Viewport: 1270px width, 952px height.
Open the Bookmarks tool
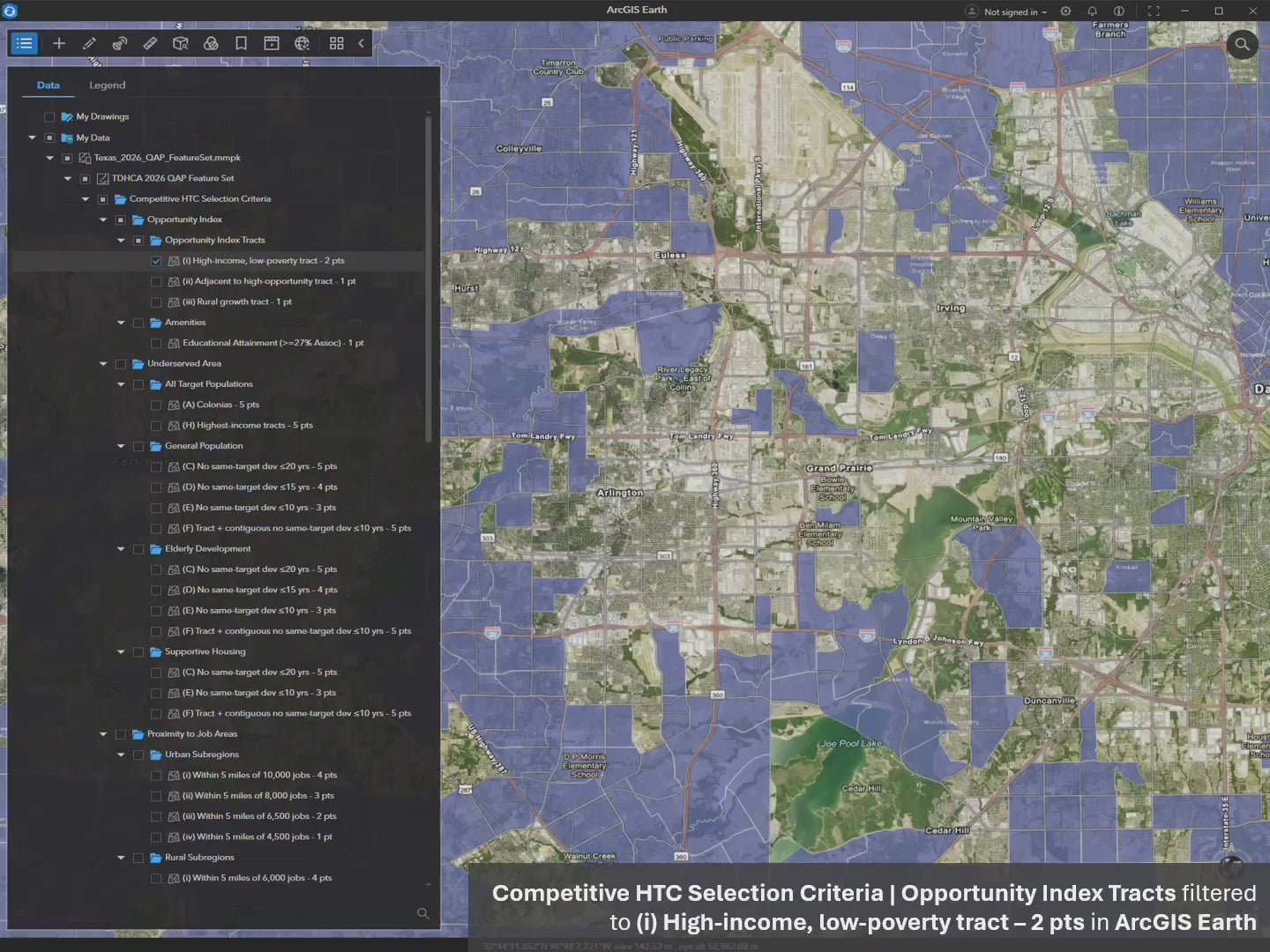[241, 43]
